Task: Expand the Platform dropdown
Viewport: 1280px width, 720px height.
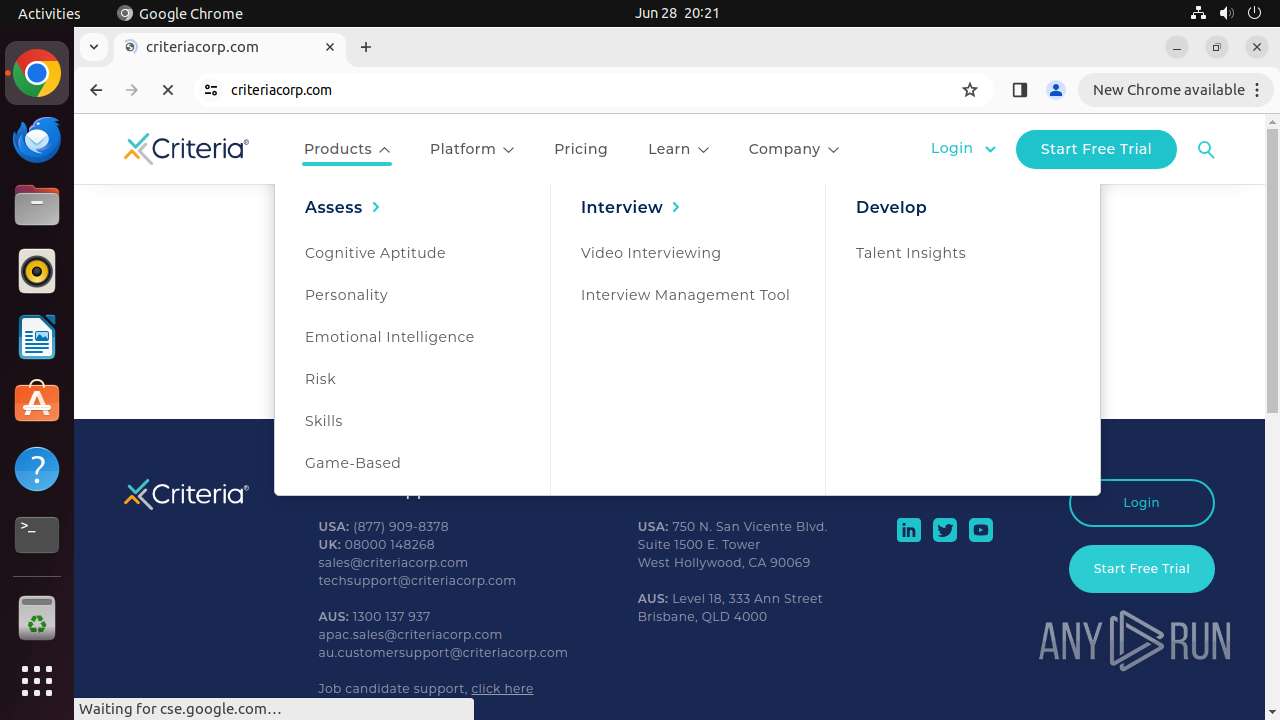Action: (x=472, y=149)
